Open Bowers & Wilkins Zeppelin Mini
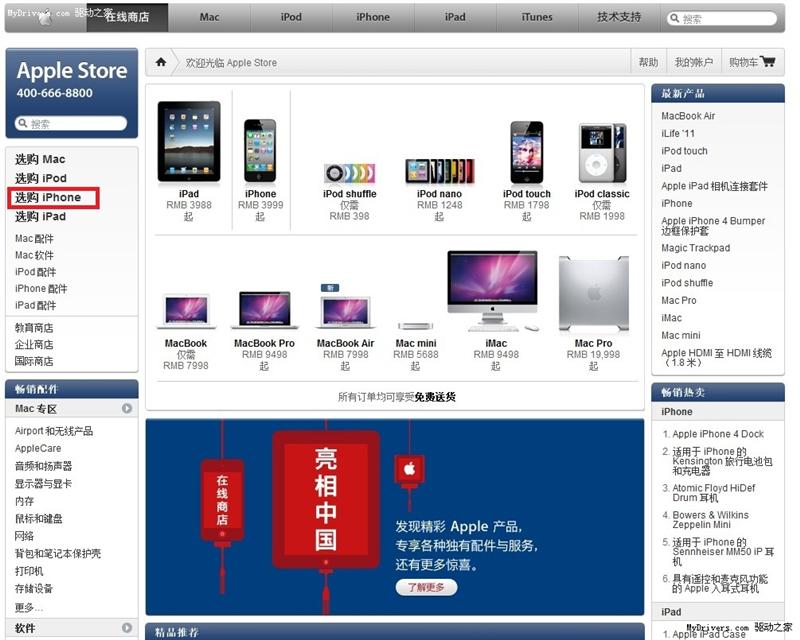 click(710, 520)
